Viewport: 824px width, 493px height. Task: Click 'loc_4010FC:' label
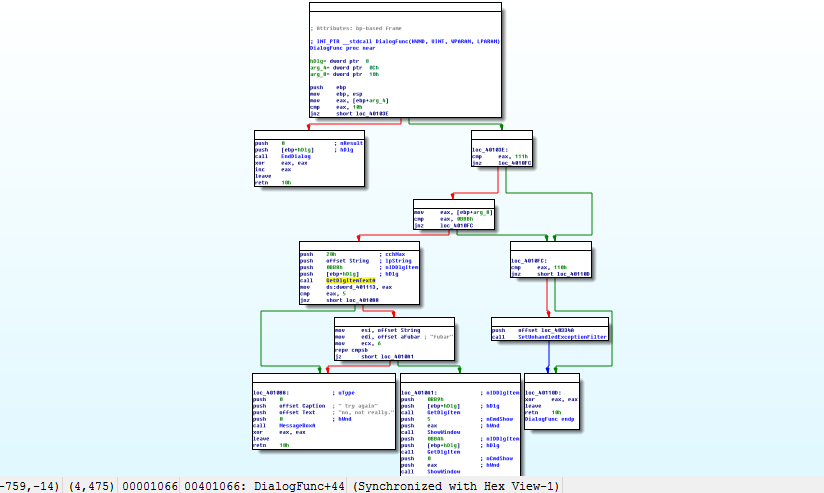point(529,261)
